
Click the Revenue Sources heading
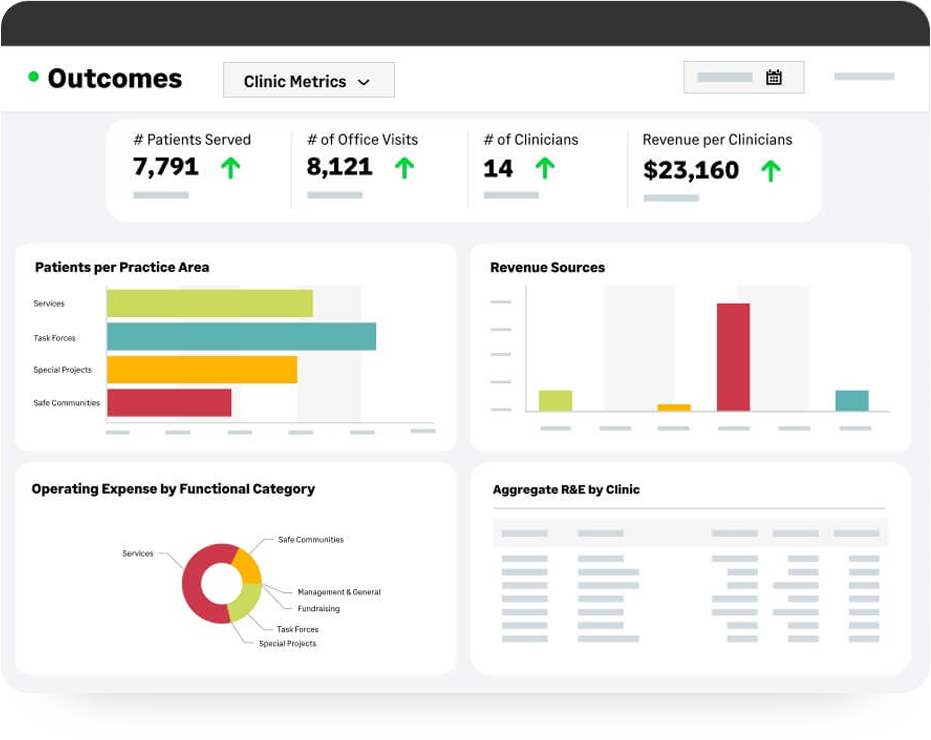pos(547,267)
